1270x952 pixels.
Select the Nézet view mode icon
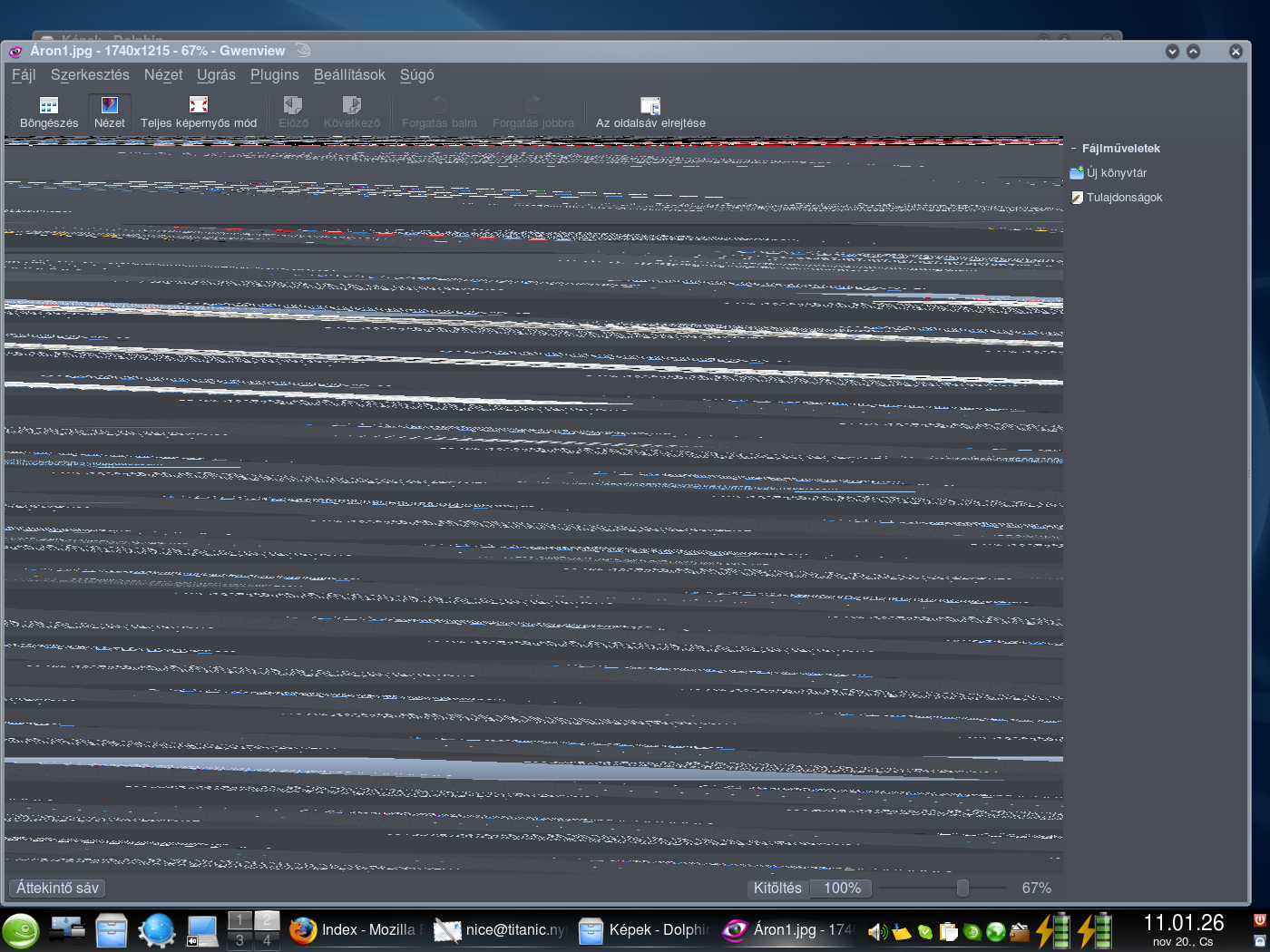coord(110,106)
